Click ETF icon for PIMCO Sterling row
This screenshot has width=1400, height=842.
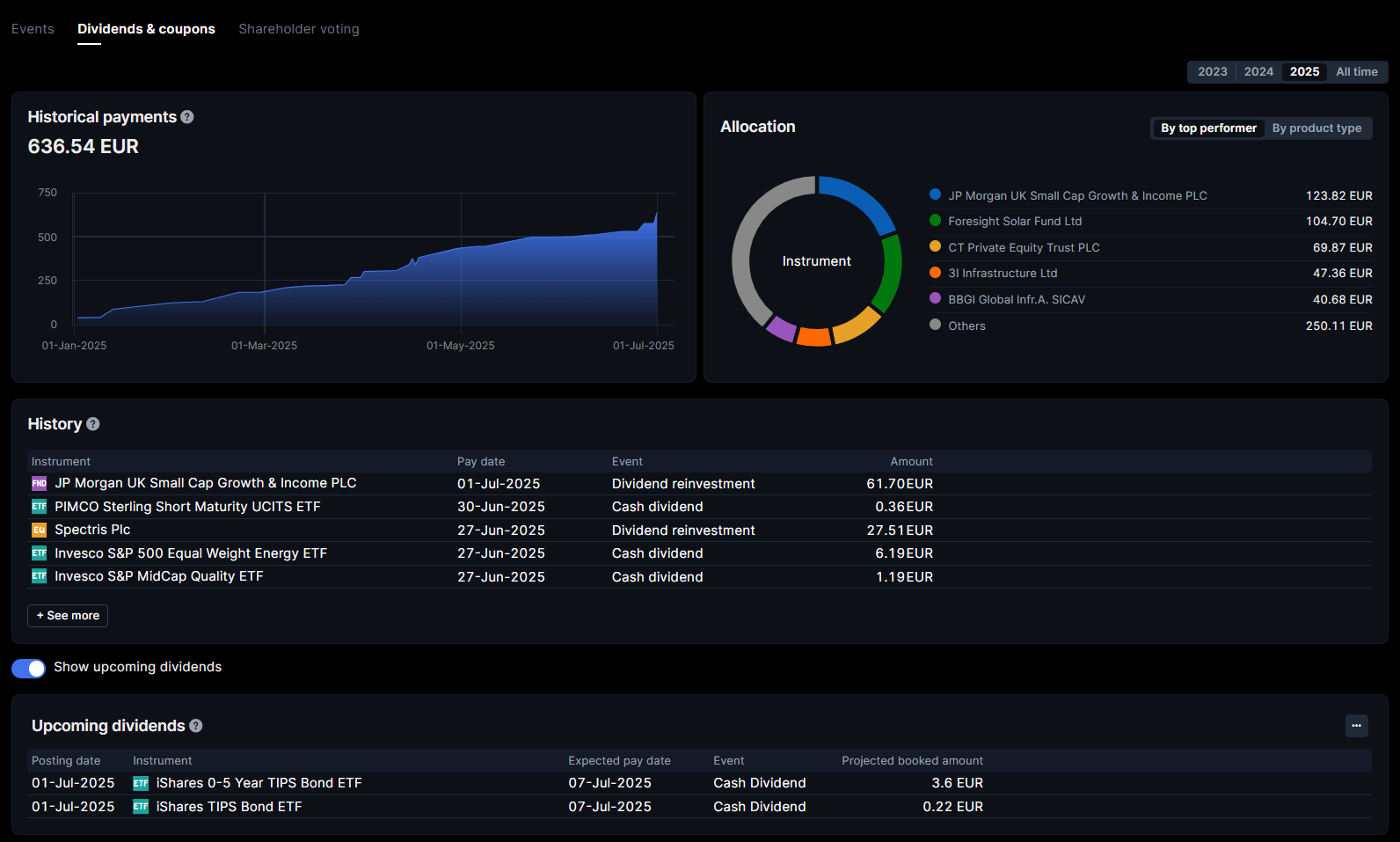pyautogui.click(x=40, y=507)
